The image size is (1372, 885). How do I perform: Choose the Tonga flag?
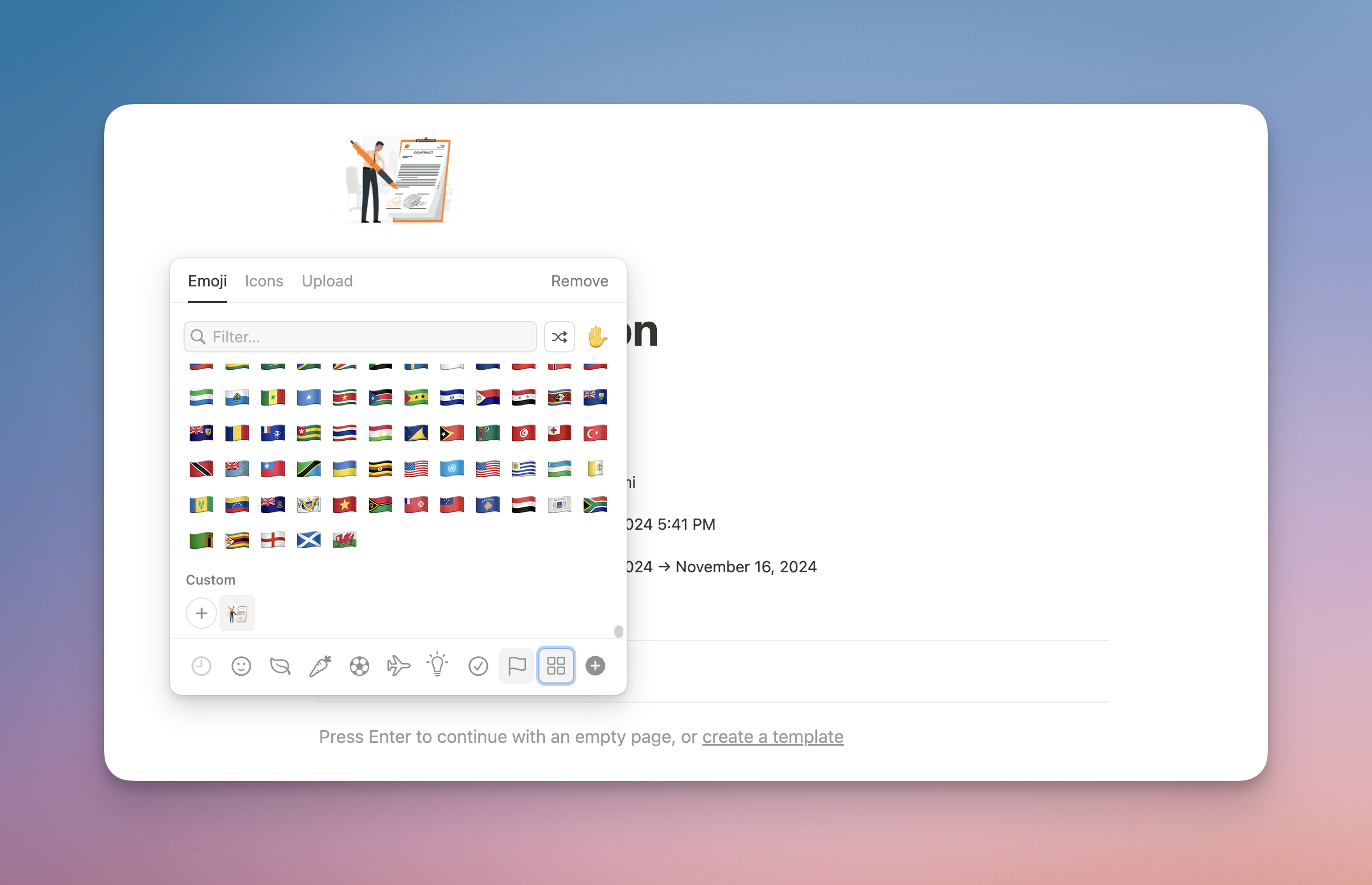[559, 433]
